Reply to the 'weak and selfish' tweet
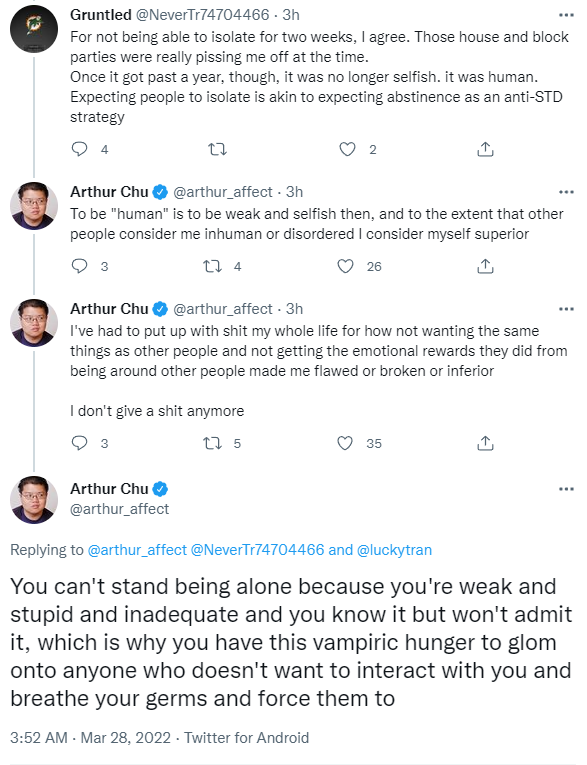 [x=79, y=266]
